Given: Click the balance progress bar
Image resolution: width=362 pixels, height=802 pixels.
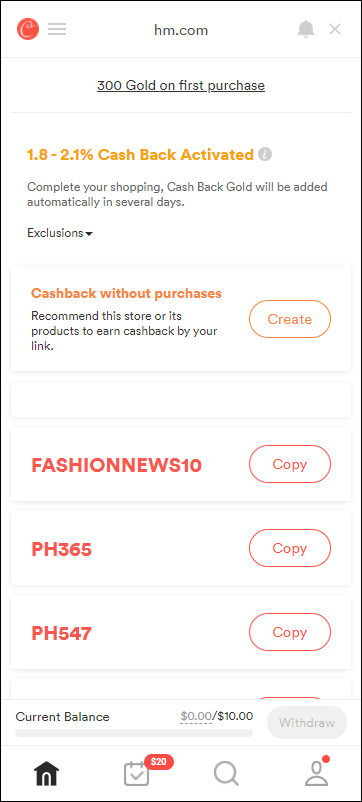Looking at the screenshot, I should [134, 733].
